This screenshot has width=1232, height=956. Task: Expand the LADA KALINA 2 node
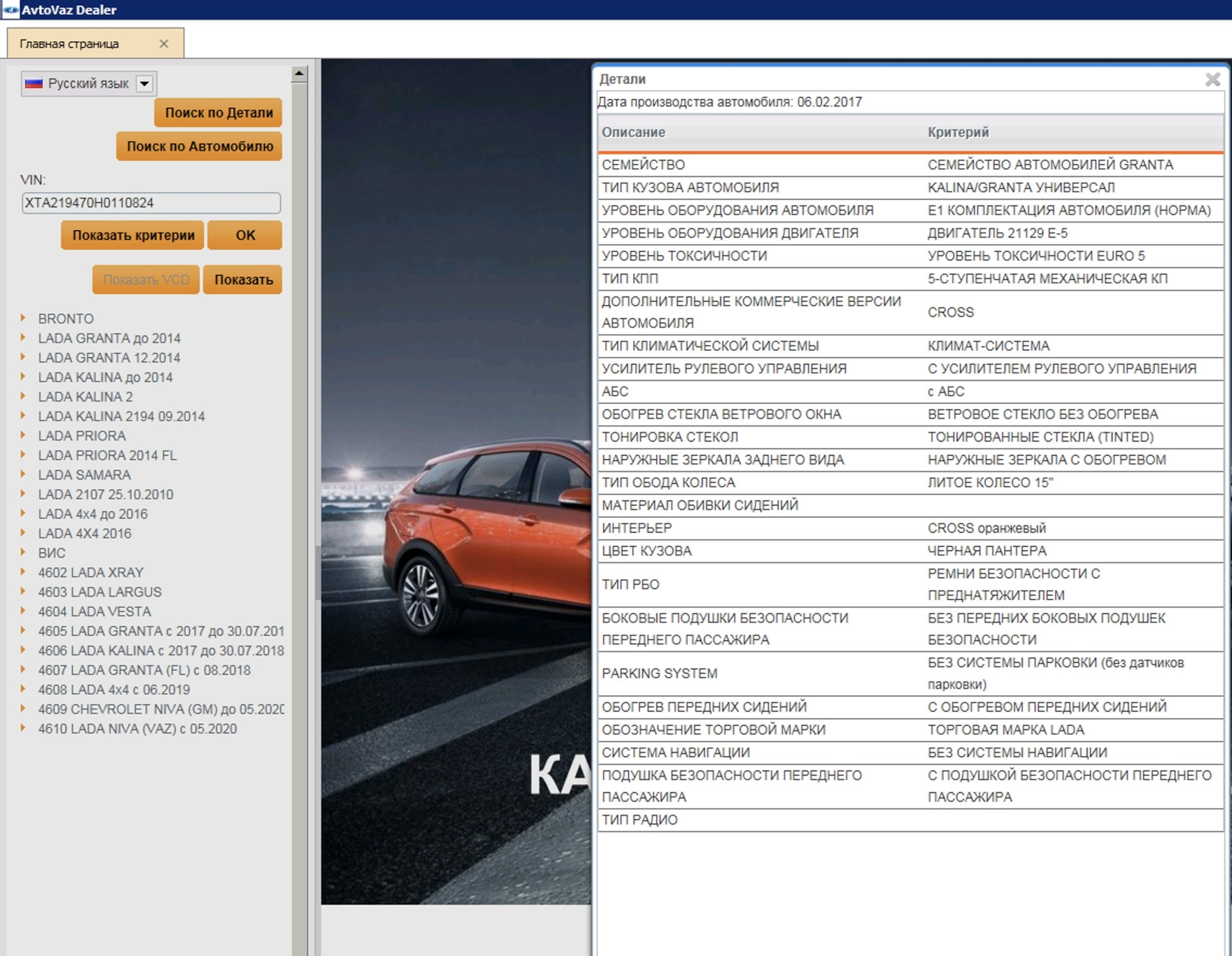23,396
